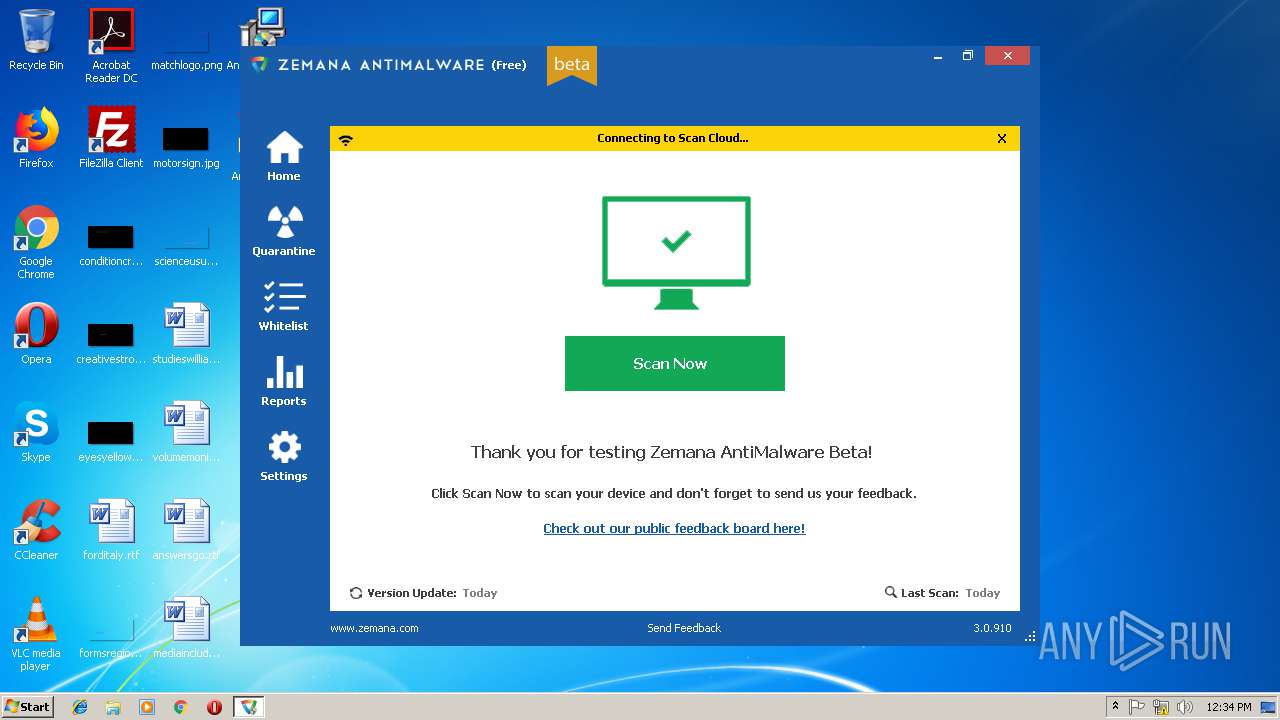1280x720 pixels.
Task: Click the volume speaker tray icon
Action: tap(1185, 707)
